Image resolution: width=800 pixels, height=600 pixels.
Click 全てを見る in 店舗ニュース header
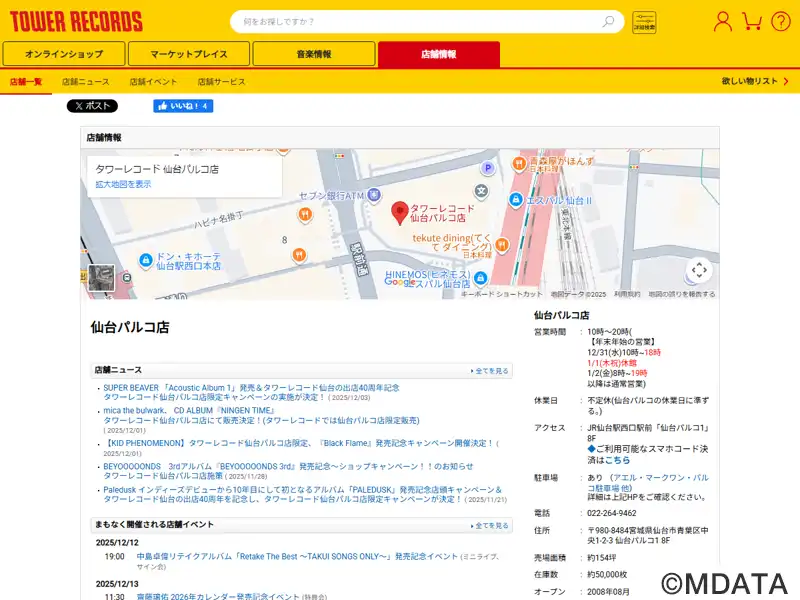pyautogui.click(x=490, y=371)
